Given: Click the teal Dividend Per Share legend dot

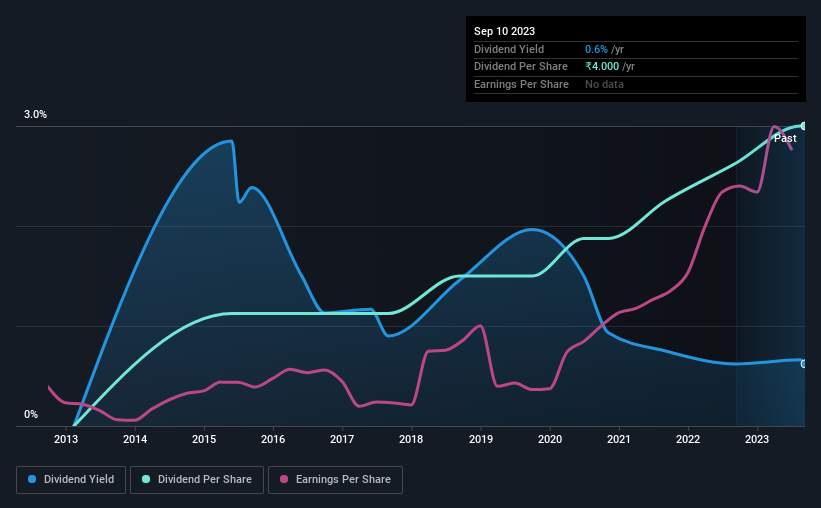Looking at the screenshot, I should click(146, 479).
